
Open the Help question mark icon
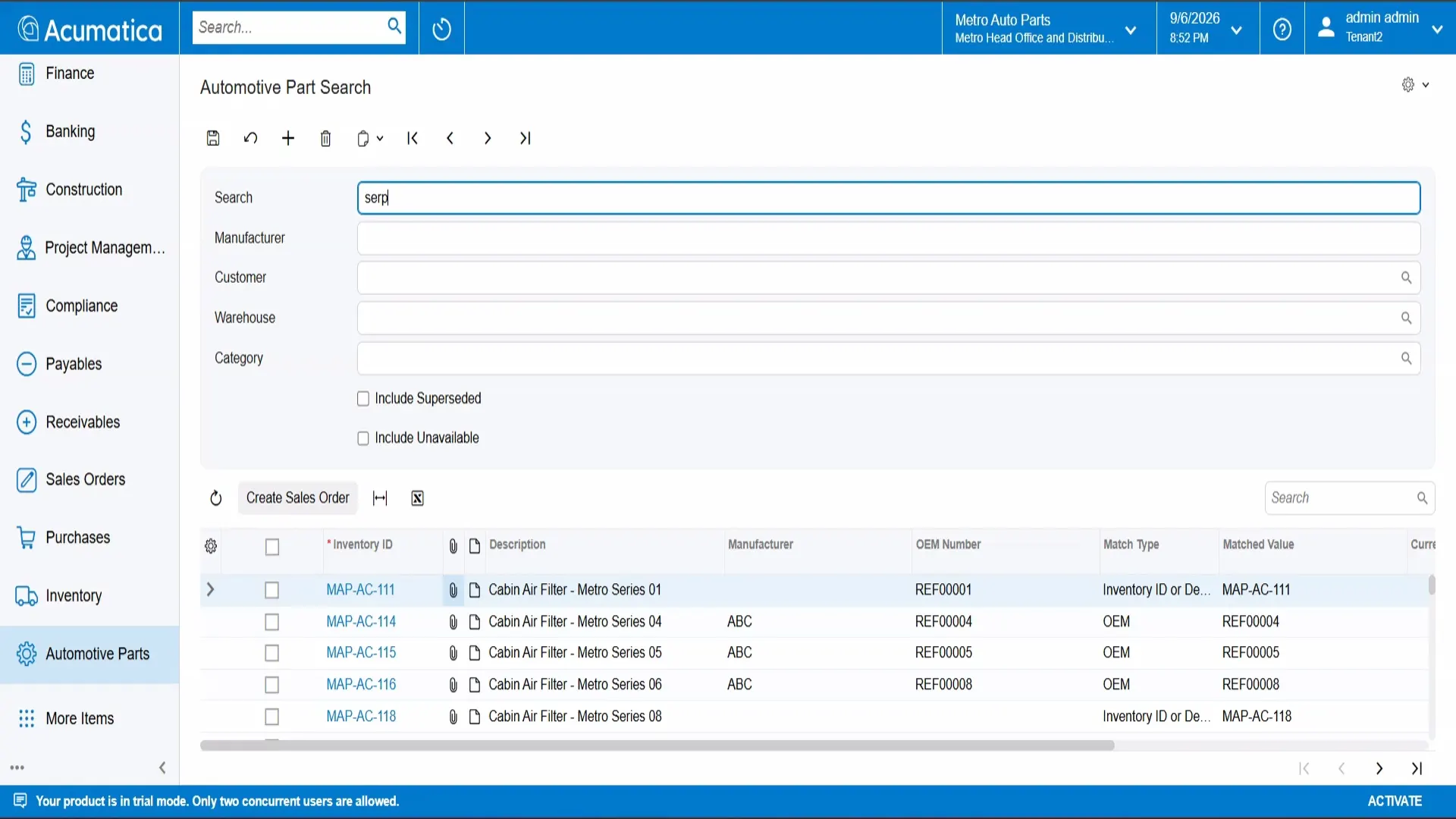coord(1282,29)
